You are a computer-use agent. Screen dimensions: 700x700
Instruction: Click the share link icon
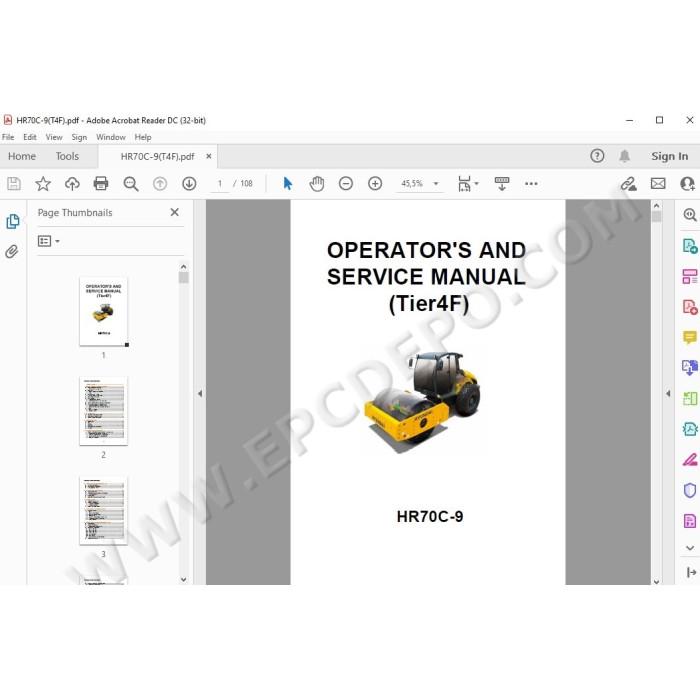coord(629,183)
